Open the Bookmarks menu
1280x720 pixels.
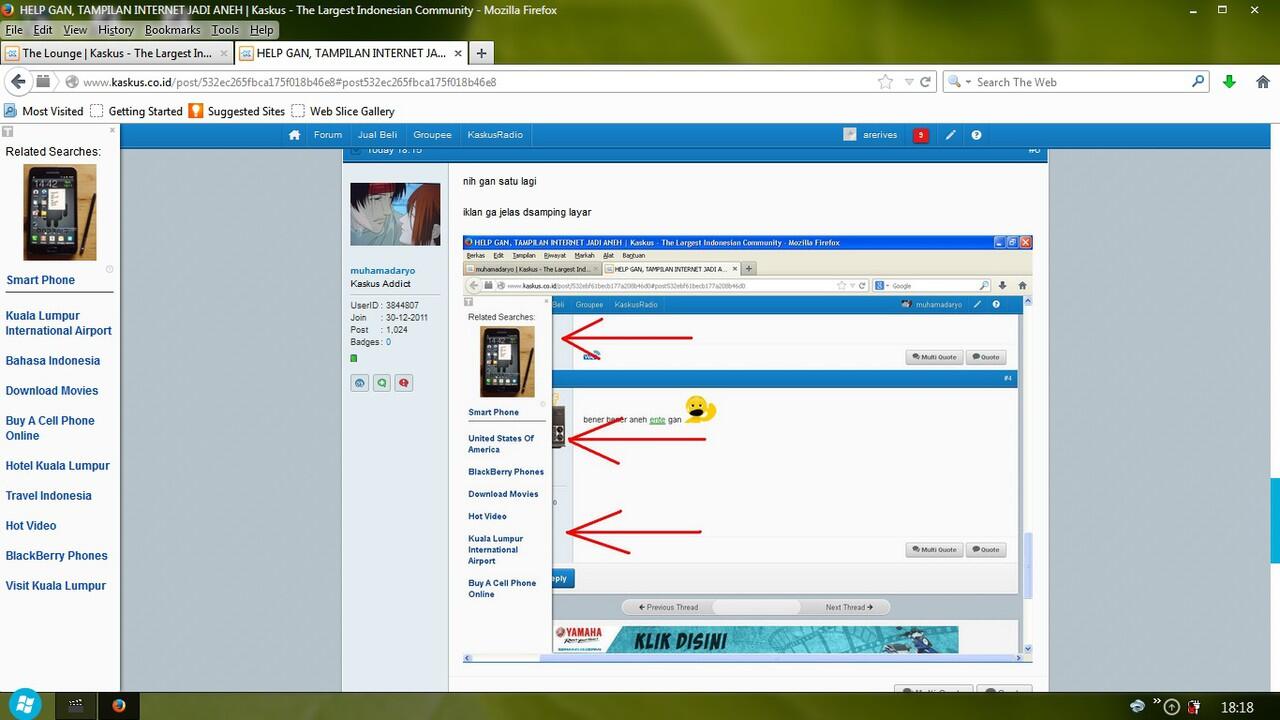tap(173, 30)
